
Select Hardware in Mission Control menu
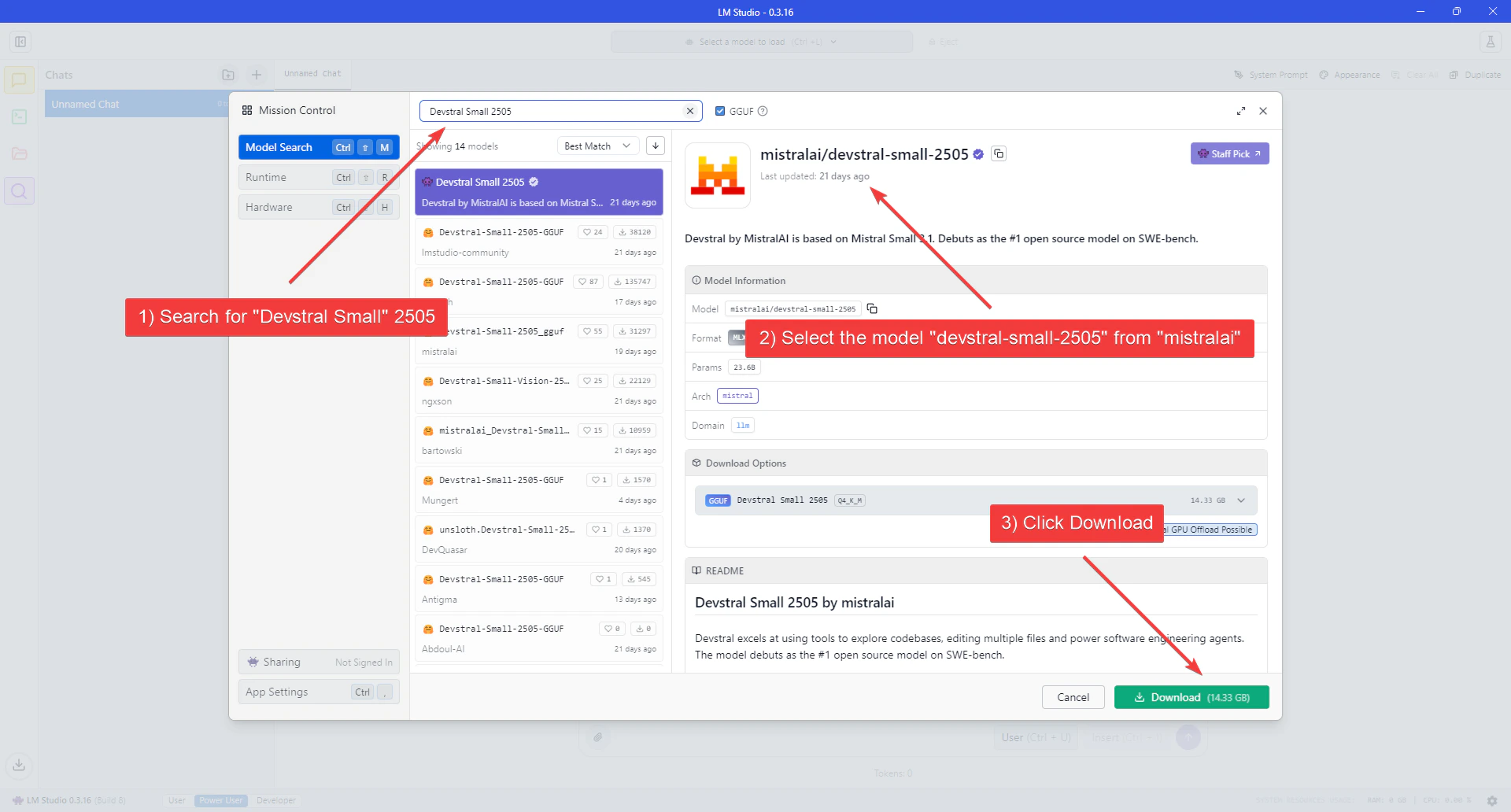point(319,207)
